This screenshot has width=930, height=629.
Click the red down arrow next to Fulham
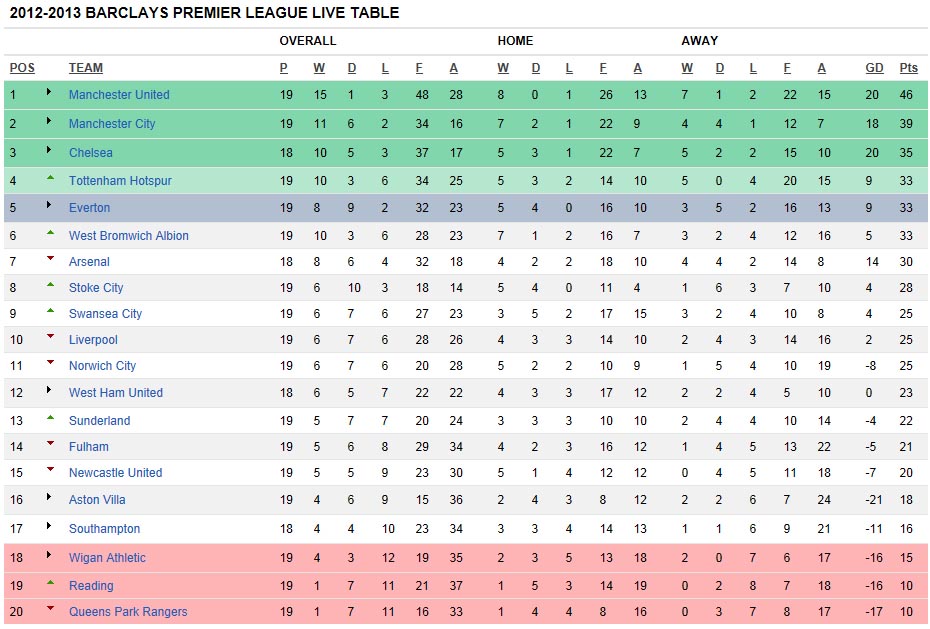(50, 443)
